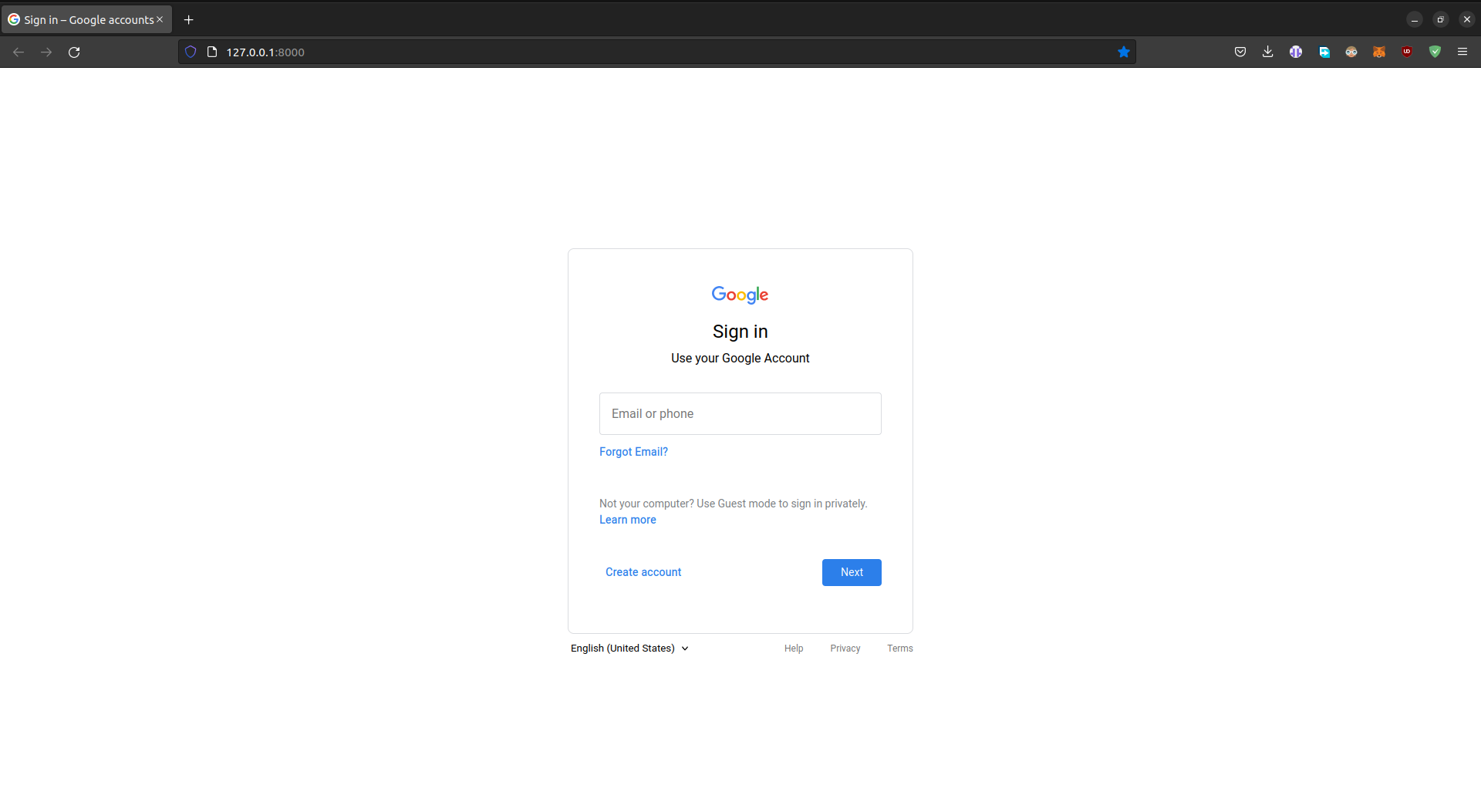Save page to Pocket
The height and width of the screenshot is (812, 1481).
click(1240, 52)
